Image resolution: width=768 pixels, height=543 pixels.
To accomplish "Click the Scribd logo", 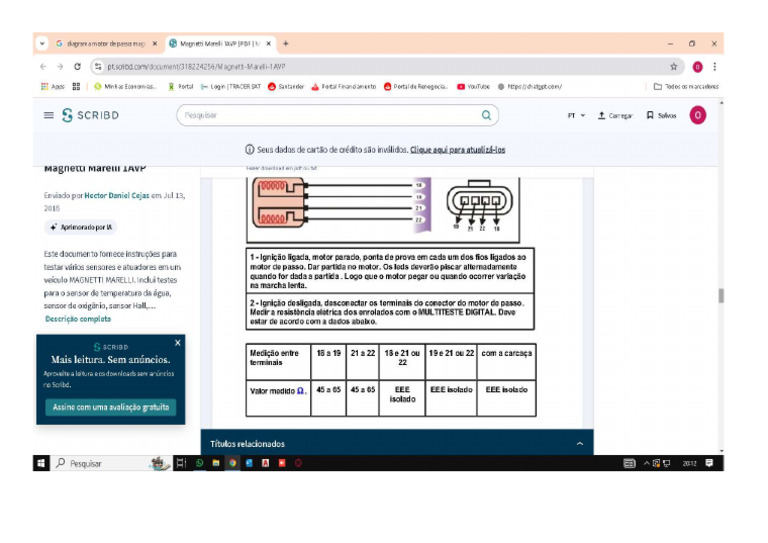I will pyautogui.click(x=91, y=115).
